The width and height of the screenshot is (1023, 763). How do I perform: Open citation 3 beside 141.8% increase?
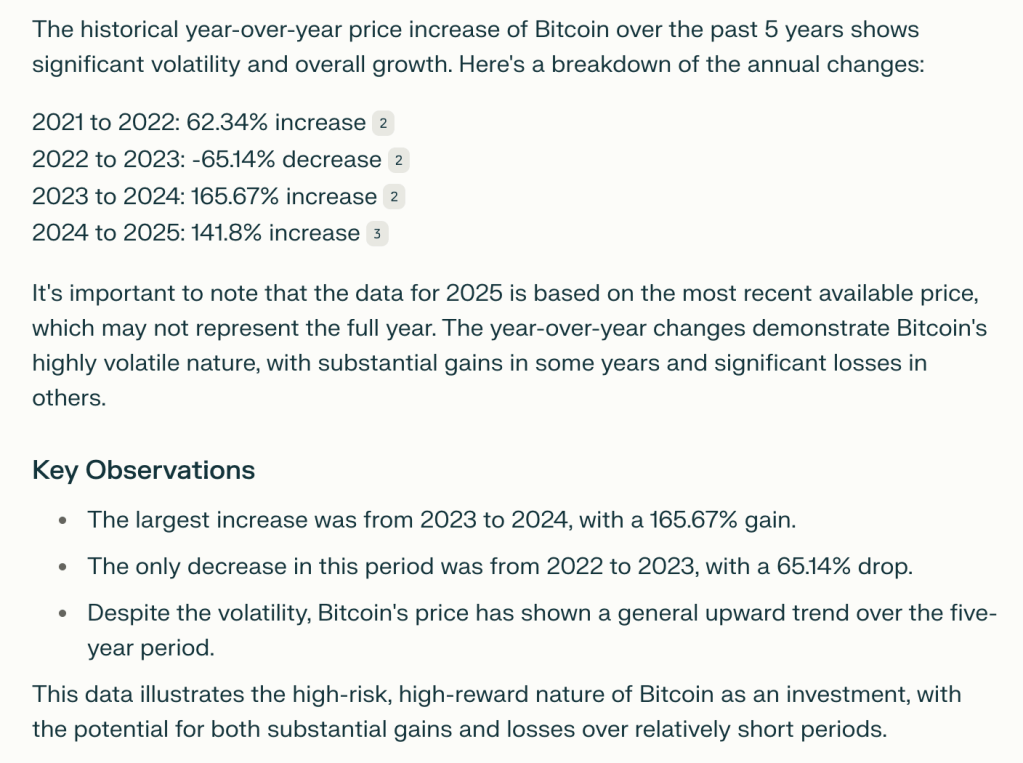coord(376,235)
